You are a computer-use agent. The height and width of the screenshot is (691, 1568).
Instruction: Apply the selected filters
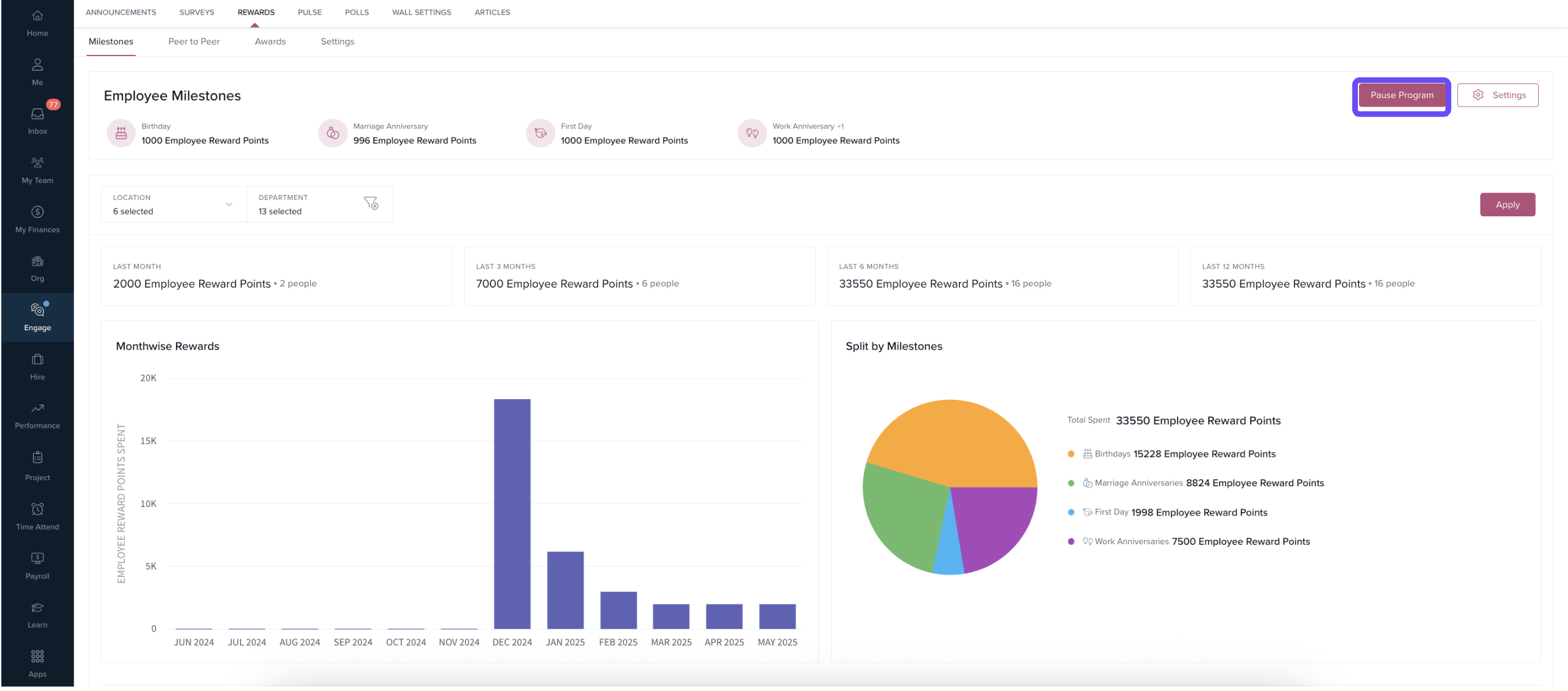click(x=1507, y=205)
